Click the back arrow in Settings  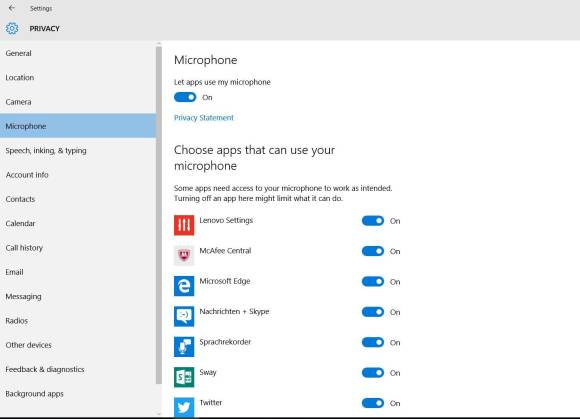pos(11,8)
